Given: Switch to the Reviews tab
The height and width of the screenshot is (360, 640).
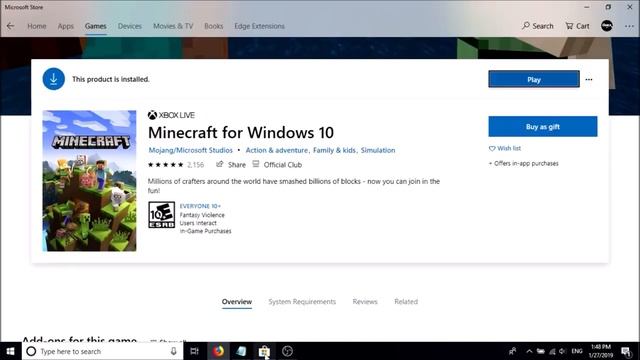Looking at the screenshot, I should pyautogui.click(x=365, y=302).
